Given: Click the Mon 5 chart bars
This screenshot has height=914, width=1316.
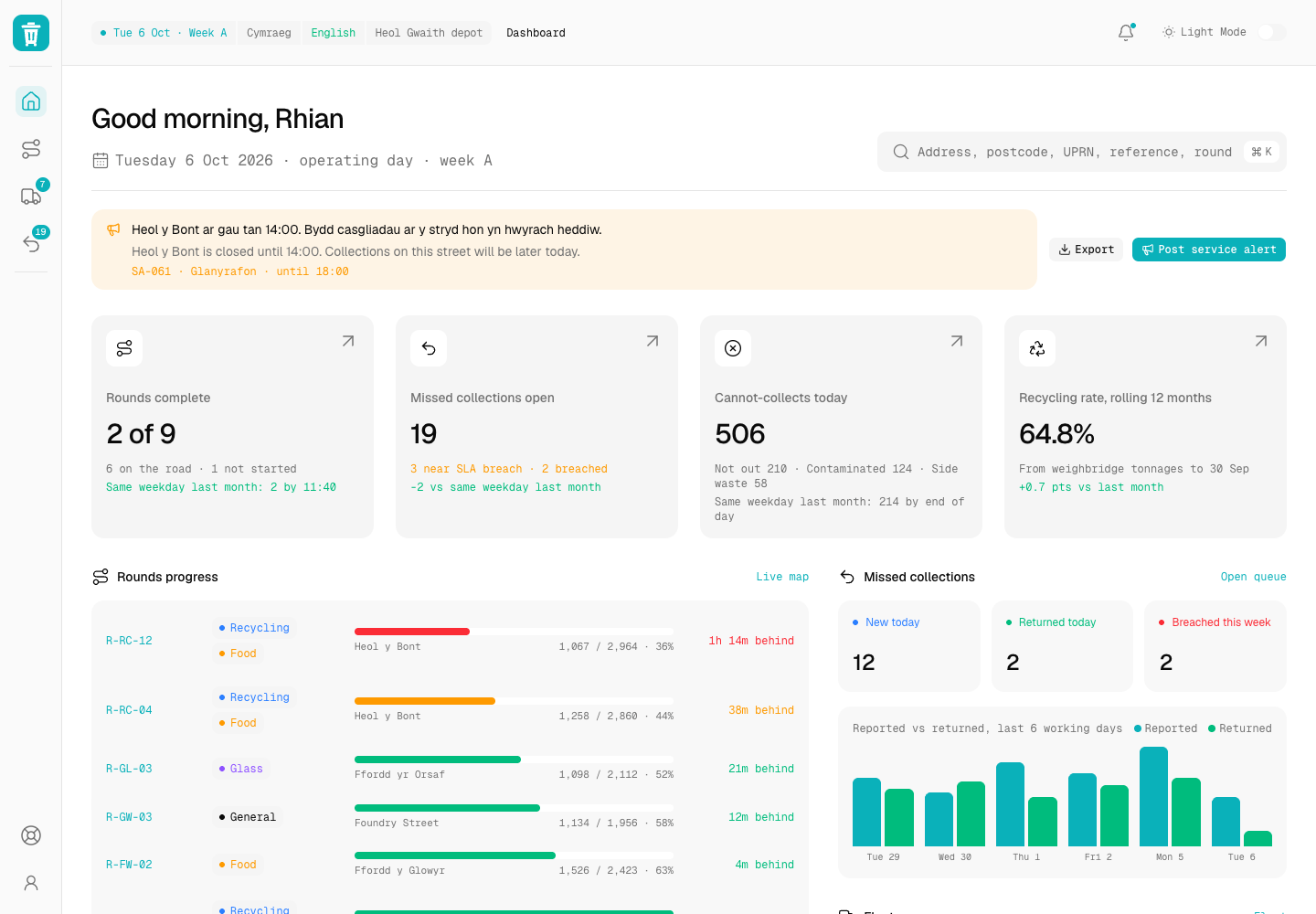Looking at the screenshot, I should [1170, 796].
